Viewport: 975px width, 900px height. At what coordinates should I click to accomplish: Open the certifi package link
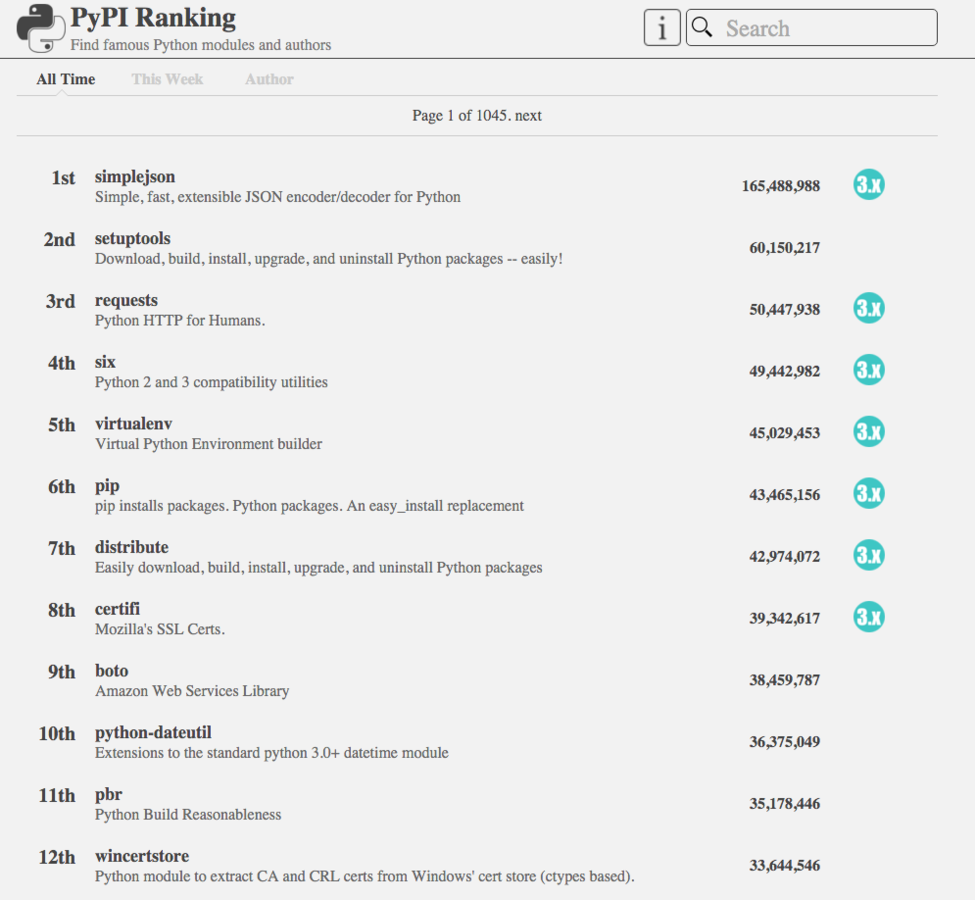tap(118, 609)
